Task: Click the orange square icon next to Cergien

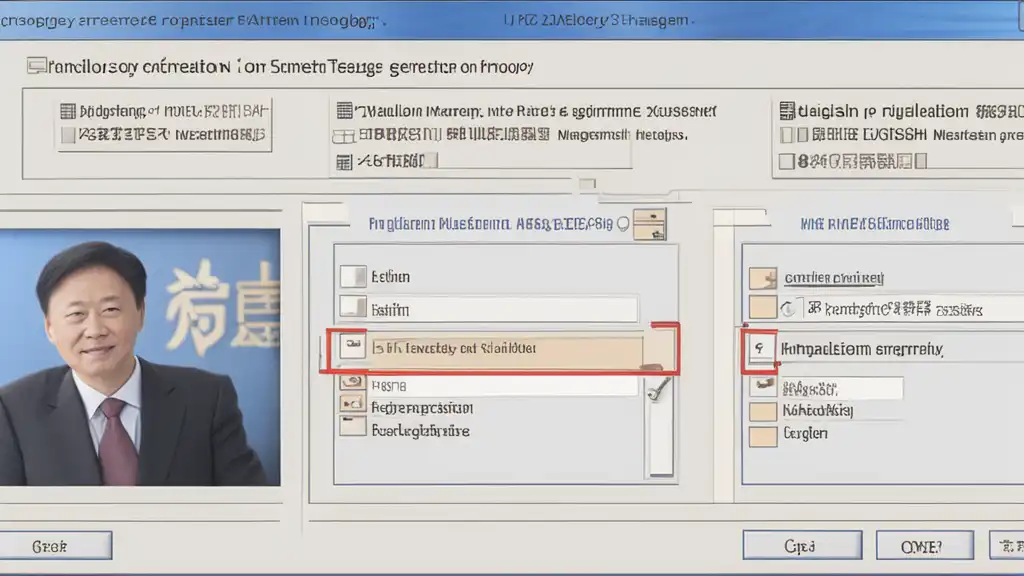Action: click(763, 436)
